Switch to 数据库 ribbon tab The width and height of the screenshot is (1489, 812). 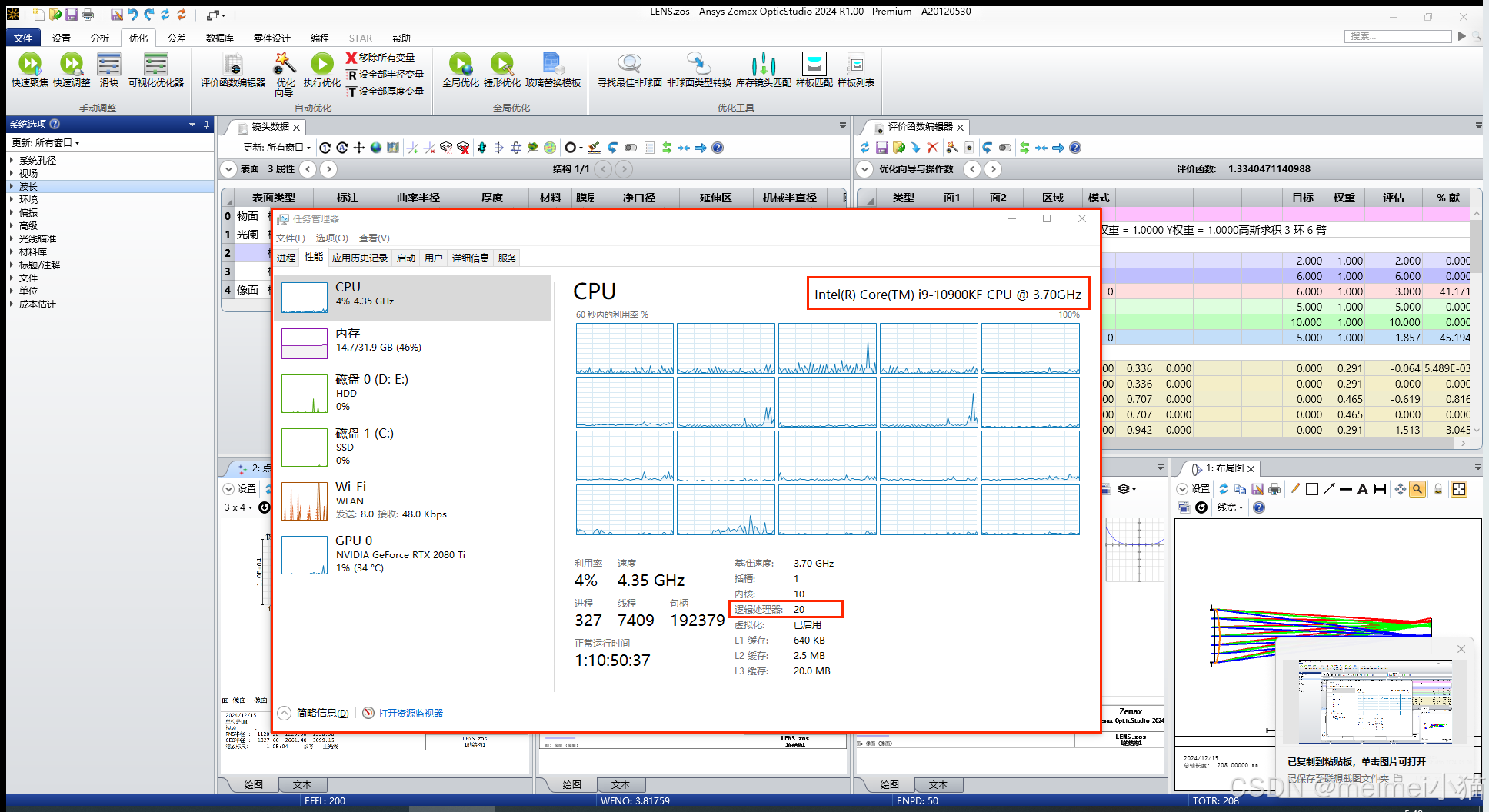[220, 38]
